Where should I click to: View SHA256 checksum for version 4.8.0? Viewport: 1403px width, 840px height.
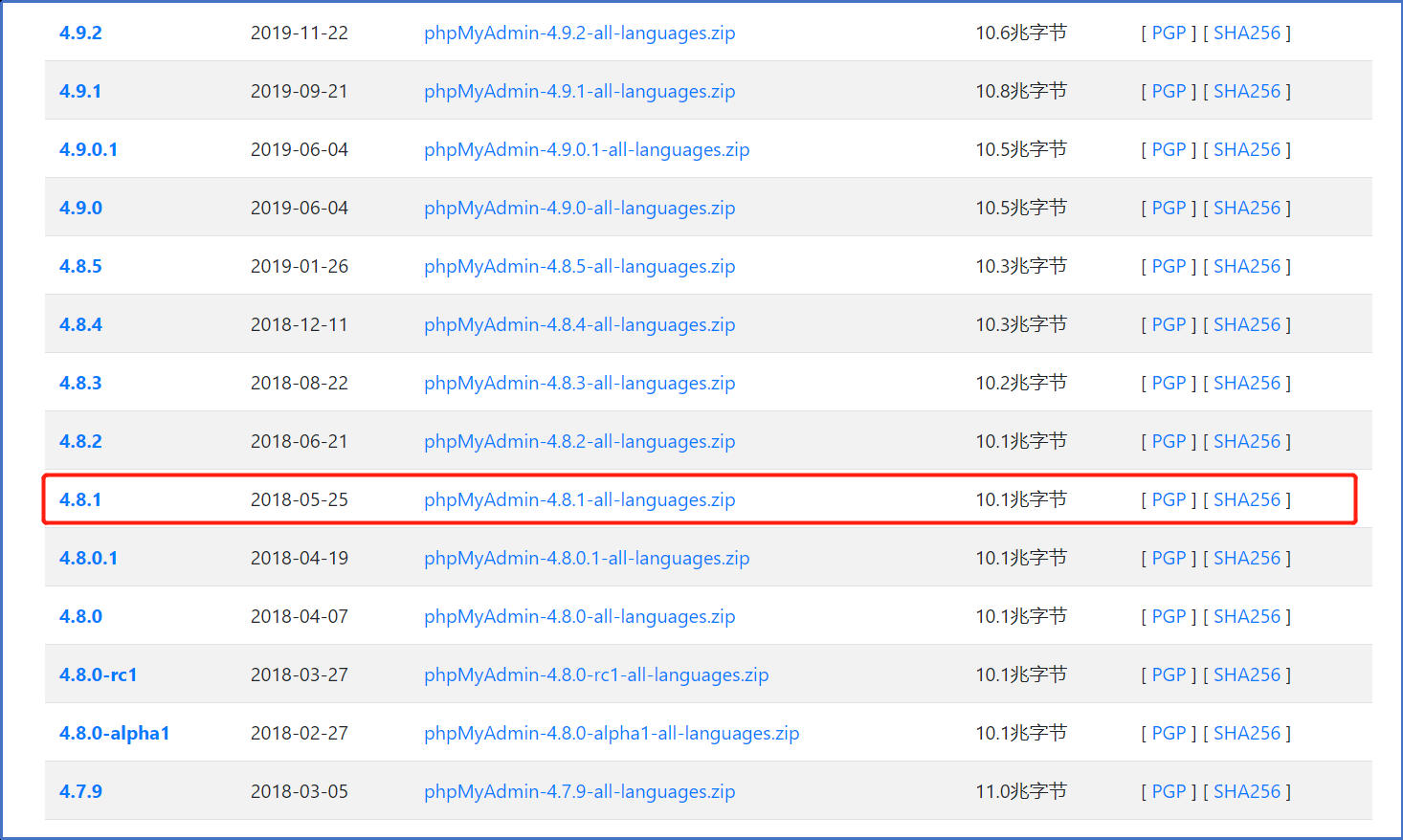tap(1247, 616)
